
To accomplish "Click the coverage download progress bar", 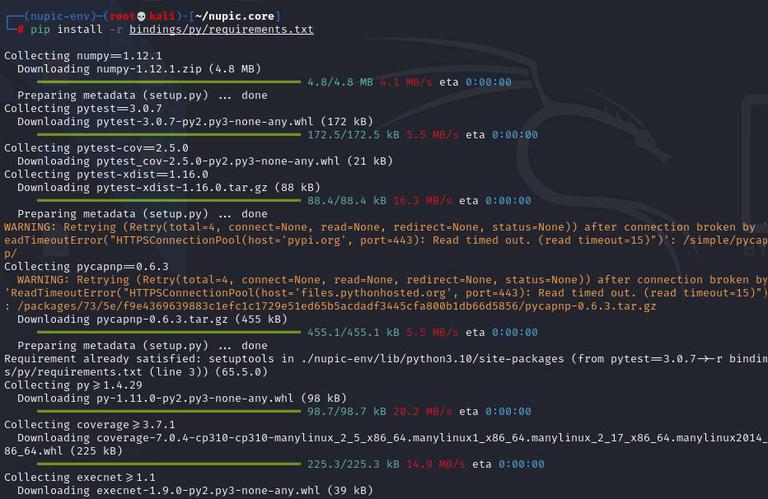I will point(168,464).
